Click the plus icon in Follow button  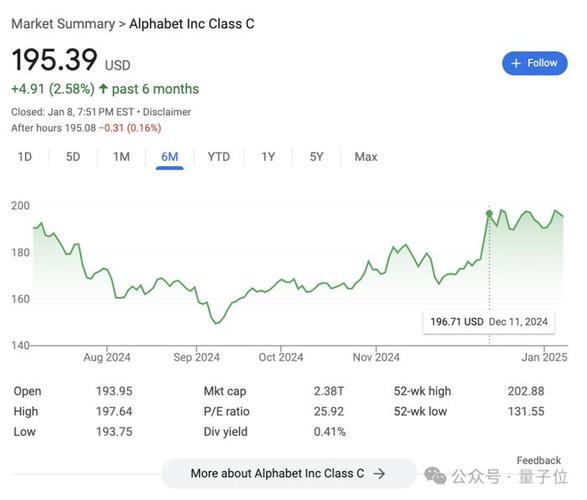(x=516, y=63)
